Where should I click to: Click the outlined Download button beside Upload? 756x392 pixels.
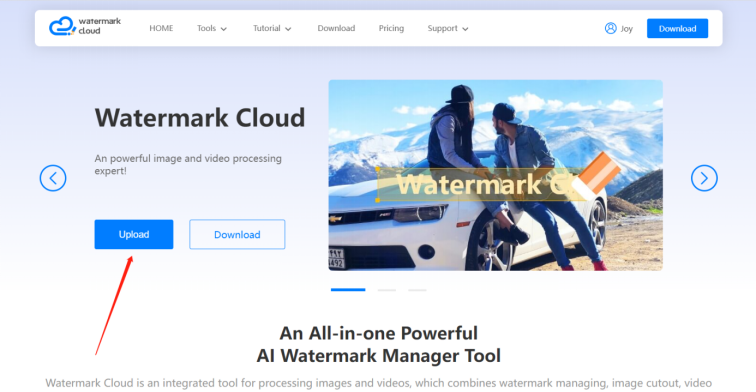point(237,234)
